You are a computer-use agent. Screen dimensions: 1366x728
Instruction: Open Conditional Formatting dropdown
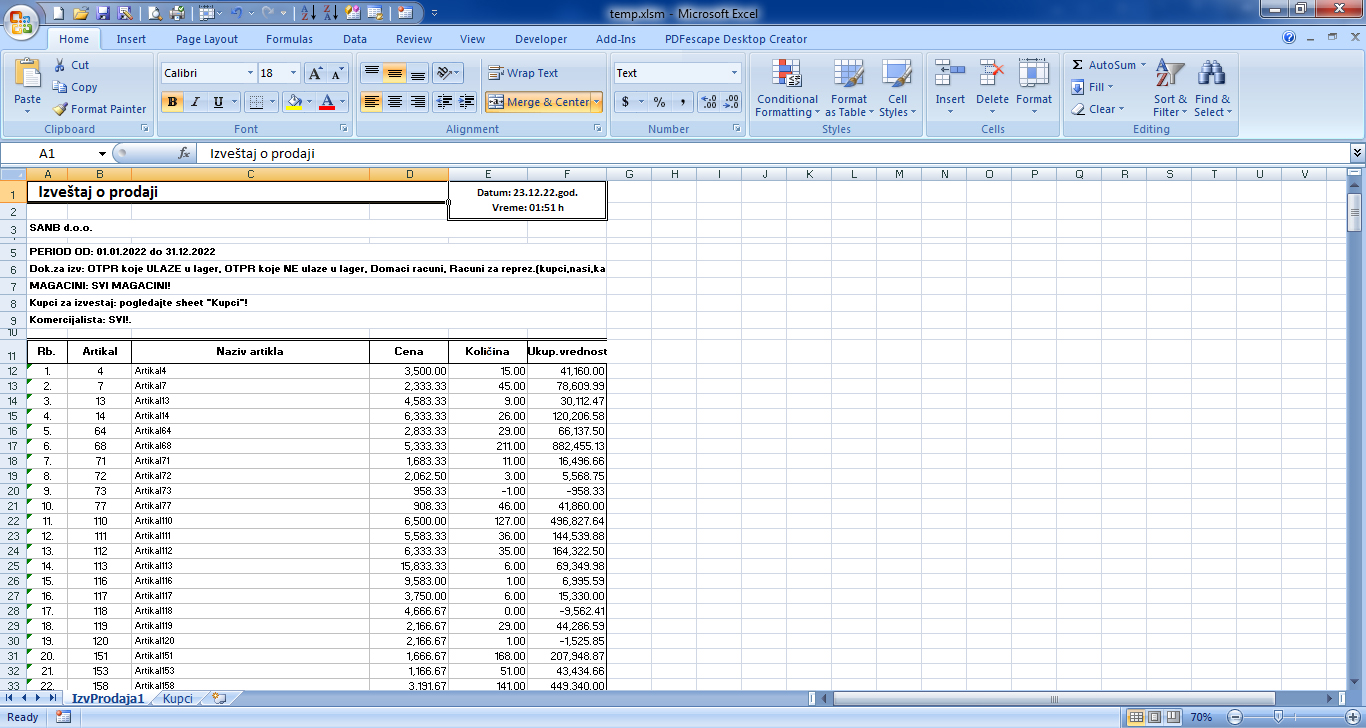[x=787, y=88]
